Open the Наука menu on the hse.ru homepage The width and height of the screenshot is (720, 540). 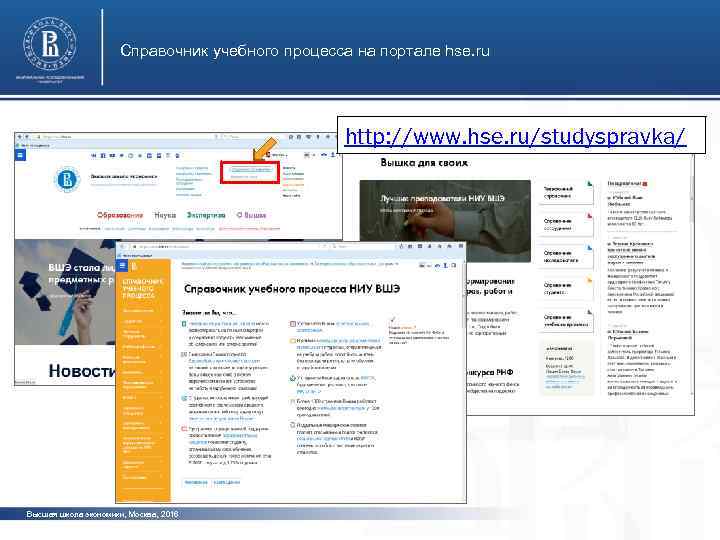point(165,215)
